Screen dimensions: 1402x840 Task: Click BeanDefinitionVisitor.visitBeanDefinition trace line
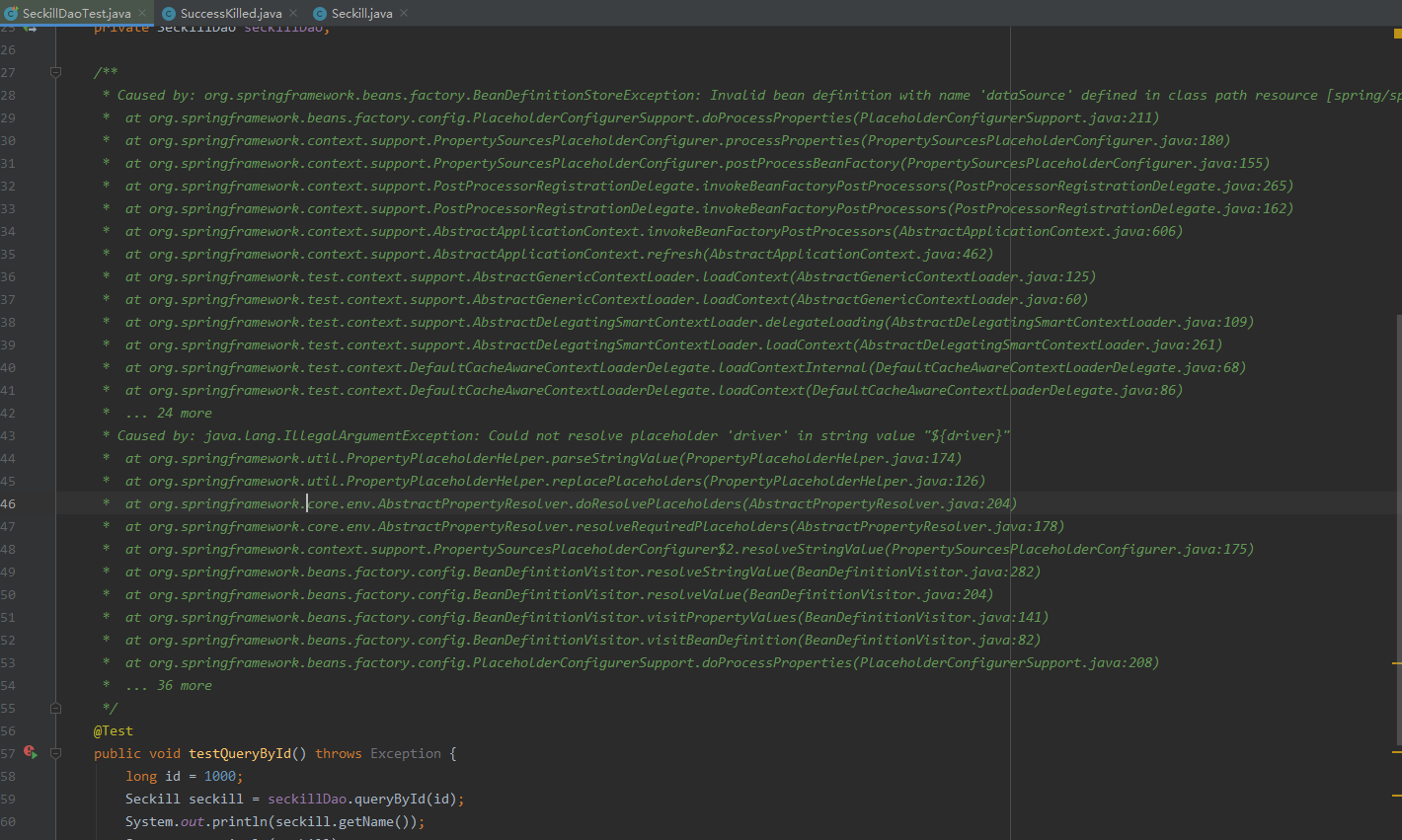pyautogui.click(x=583, y=640)
